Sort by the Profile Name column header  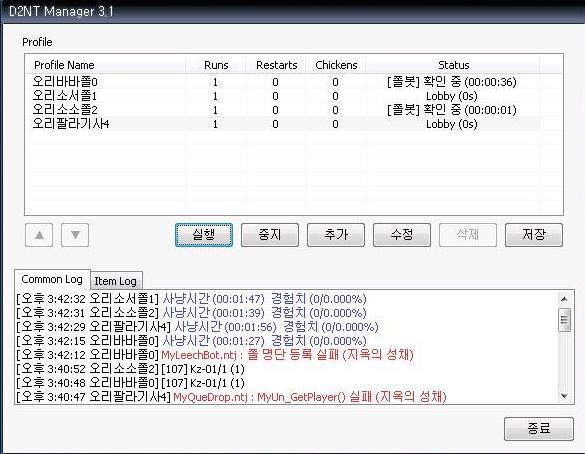106,65
